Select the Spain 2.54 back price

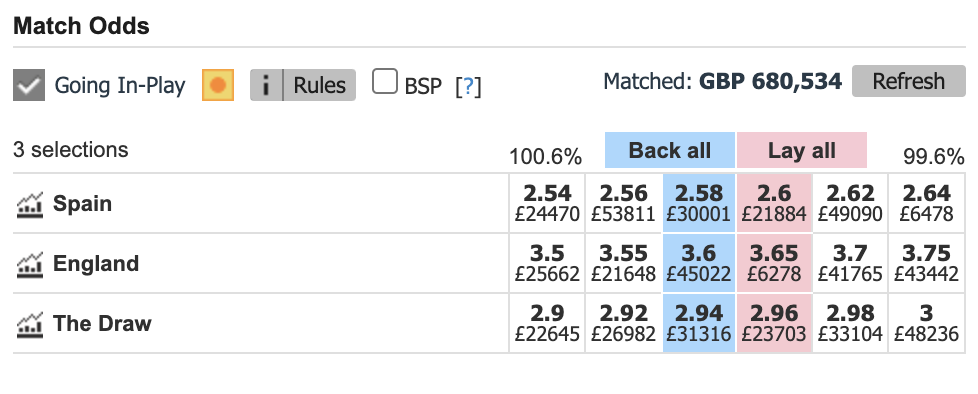tap(547, 203)
